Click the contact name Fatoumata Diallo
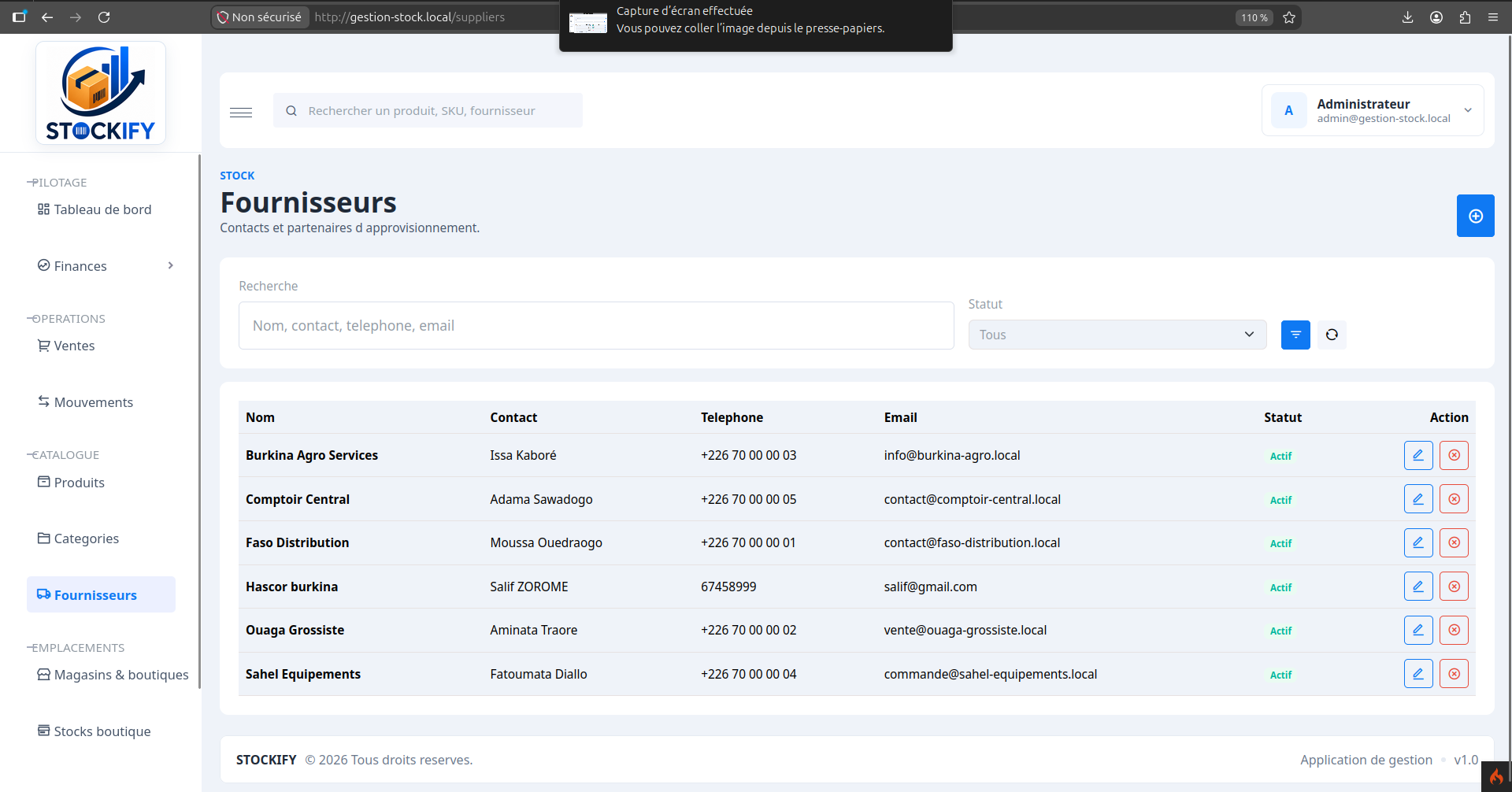 (539, 674)
